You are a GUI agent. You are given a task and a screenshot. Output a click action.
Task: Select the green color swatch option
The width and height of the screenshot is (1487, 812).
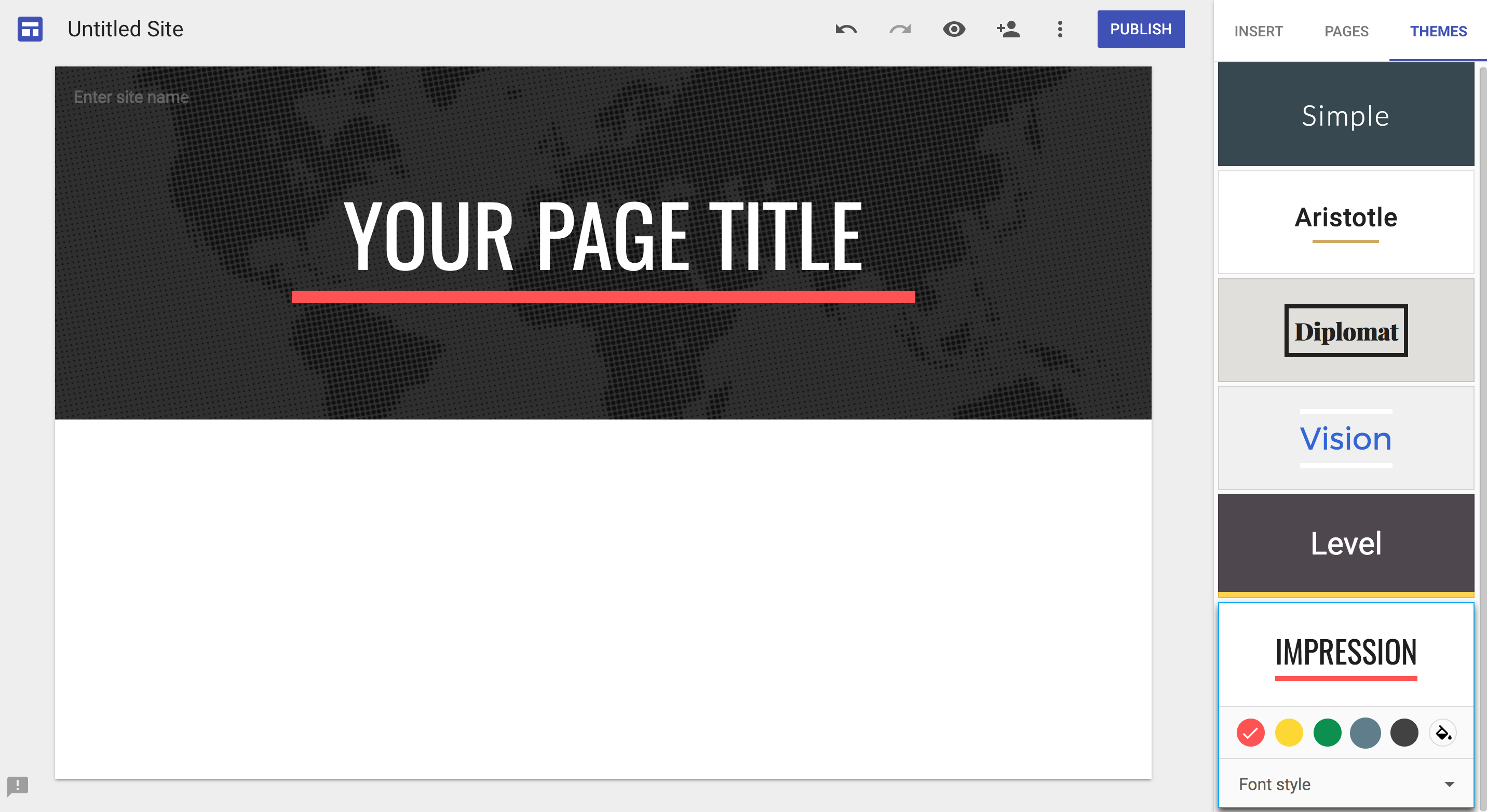coord(1327,733)
